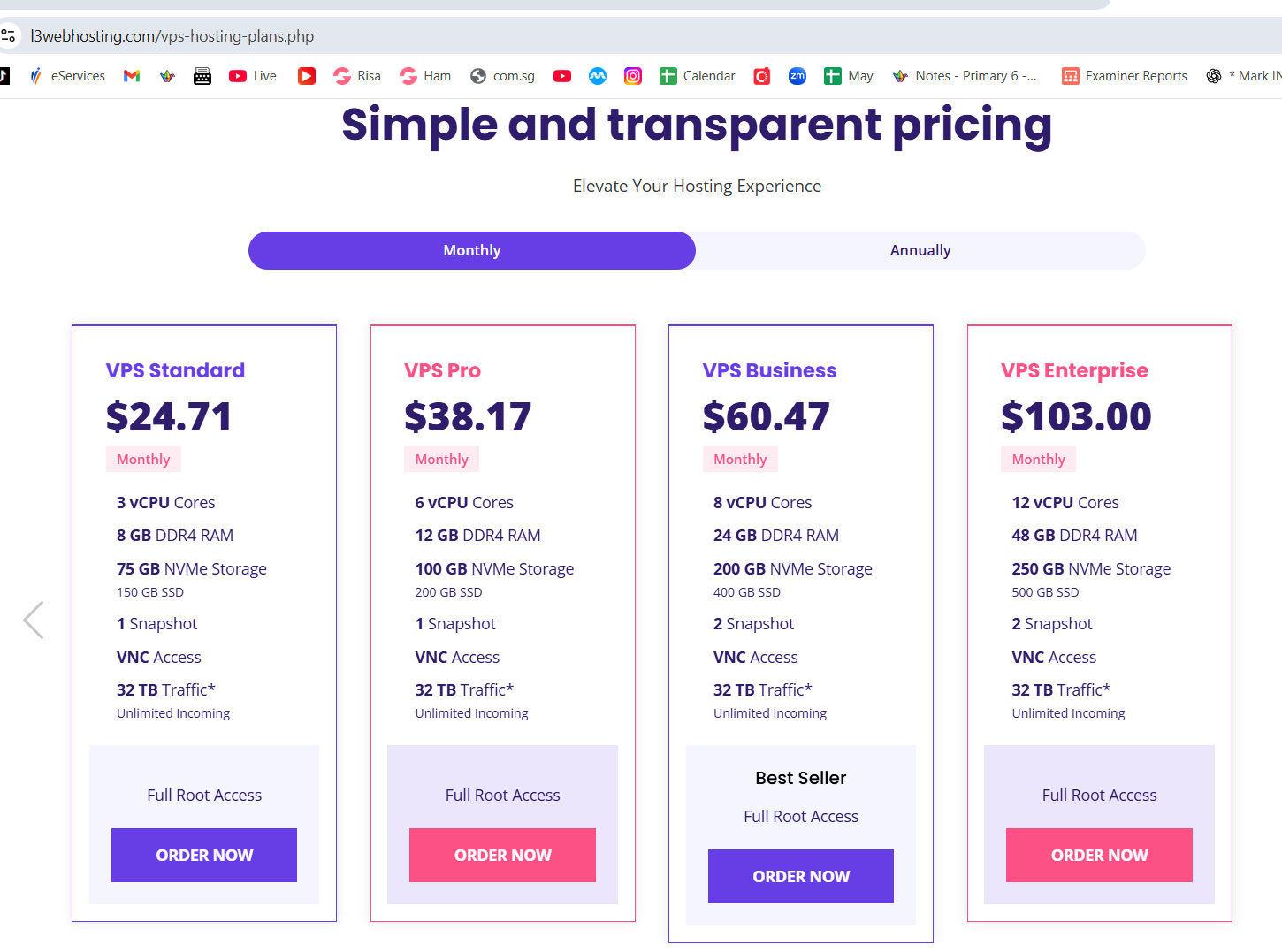The height and width of the screenshot is (952, 1282).
Task: Select the Monthly billing option
Action: tap(472, 251)
